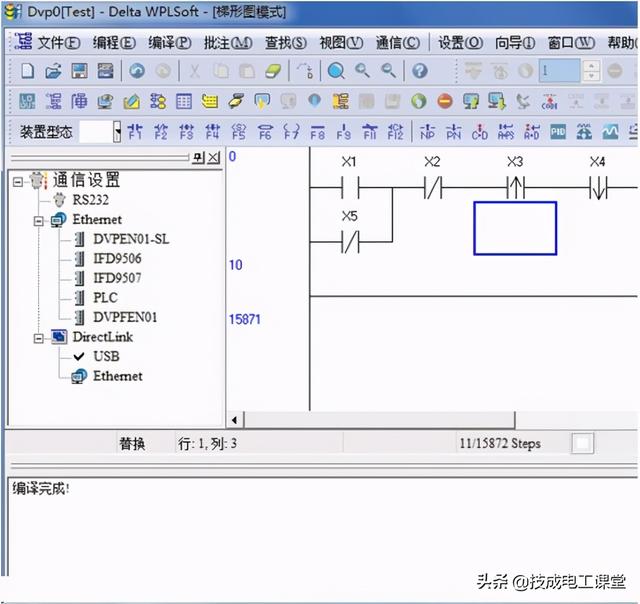Select the USB checked option under DirectLink

pyautogui.click(x=97, y=356)
